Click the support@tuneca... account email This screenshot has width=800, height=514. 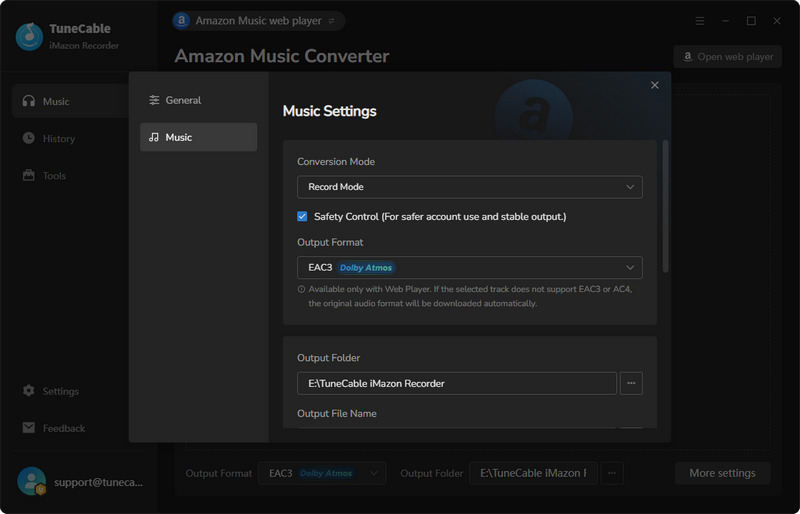pos(98,482)
